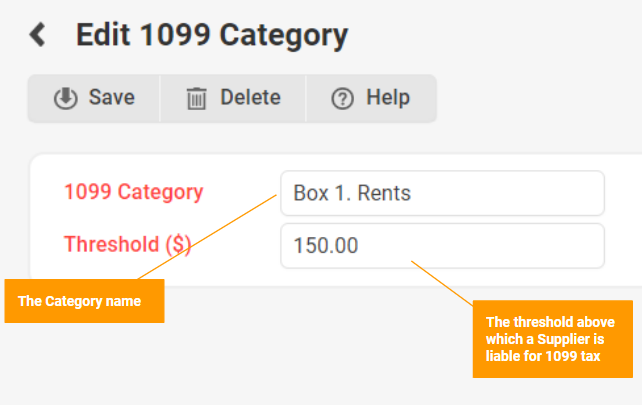
Task: Click the orange 'The Category name' callout
Action: pos(84,301)
